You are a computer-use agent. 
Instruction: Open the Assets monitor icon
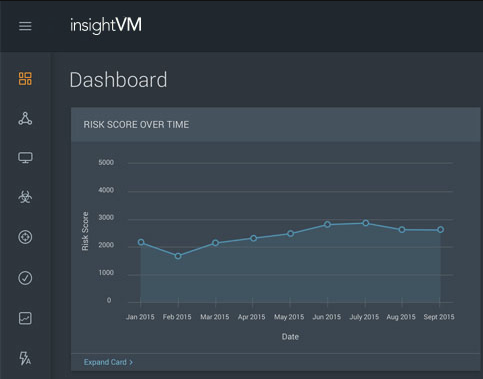[25, 158]
